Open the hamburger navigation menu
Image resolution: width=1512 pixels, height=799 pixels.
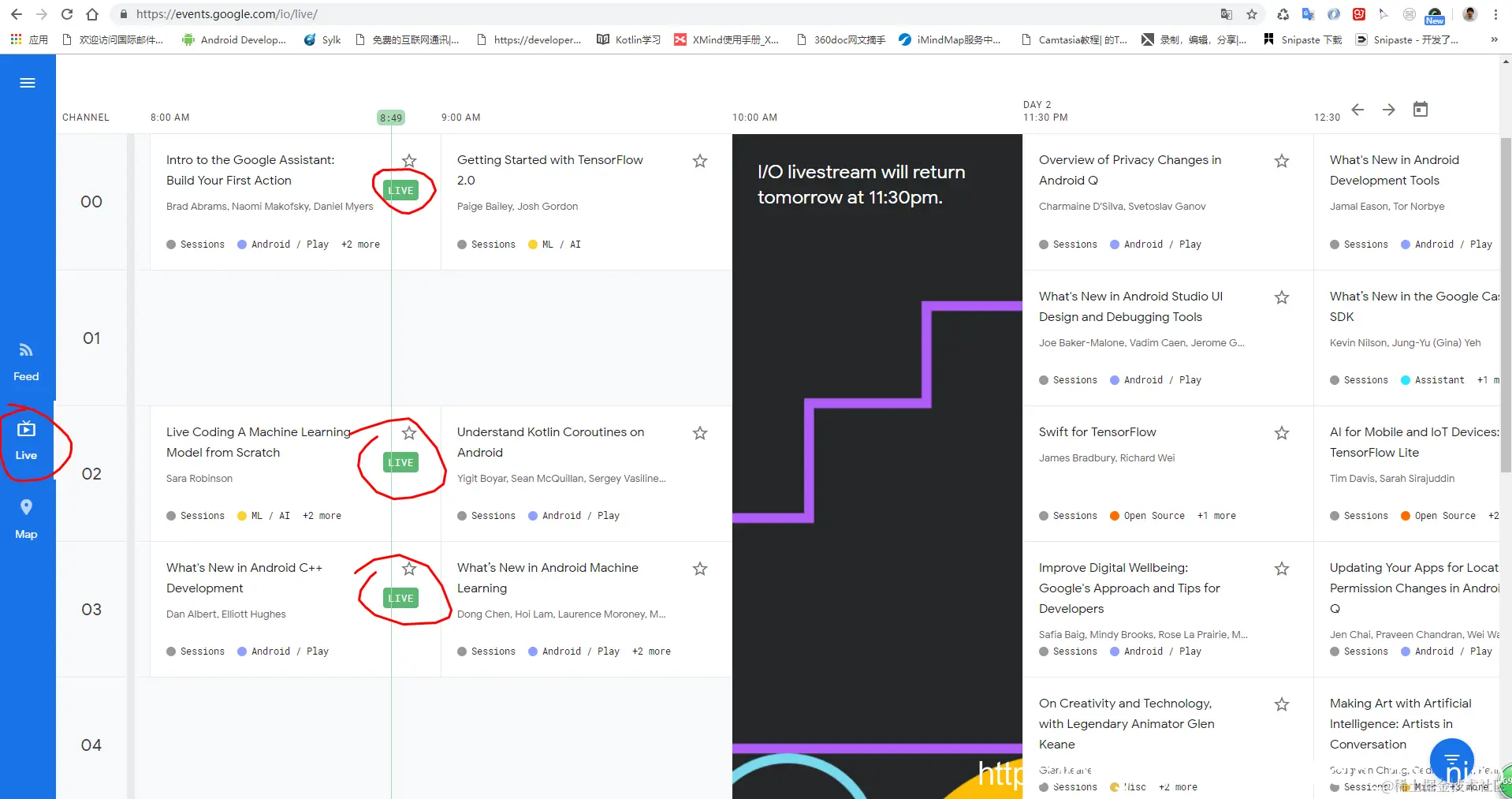[28, 83]
